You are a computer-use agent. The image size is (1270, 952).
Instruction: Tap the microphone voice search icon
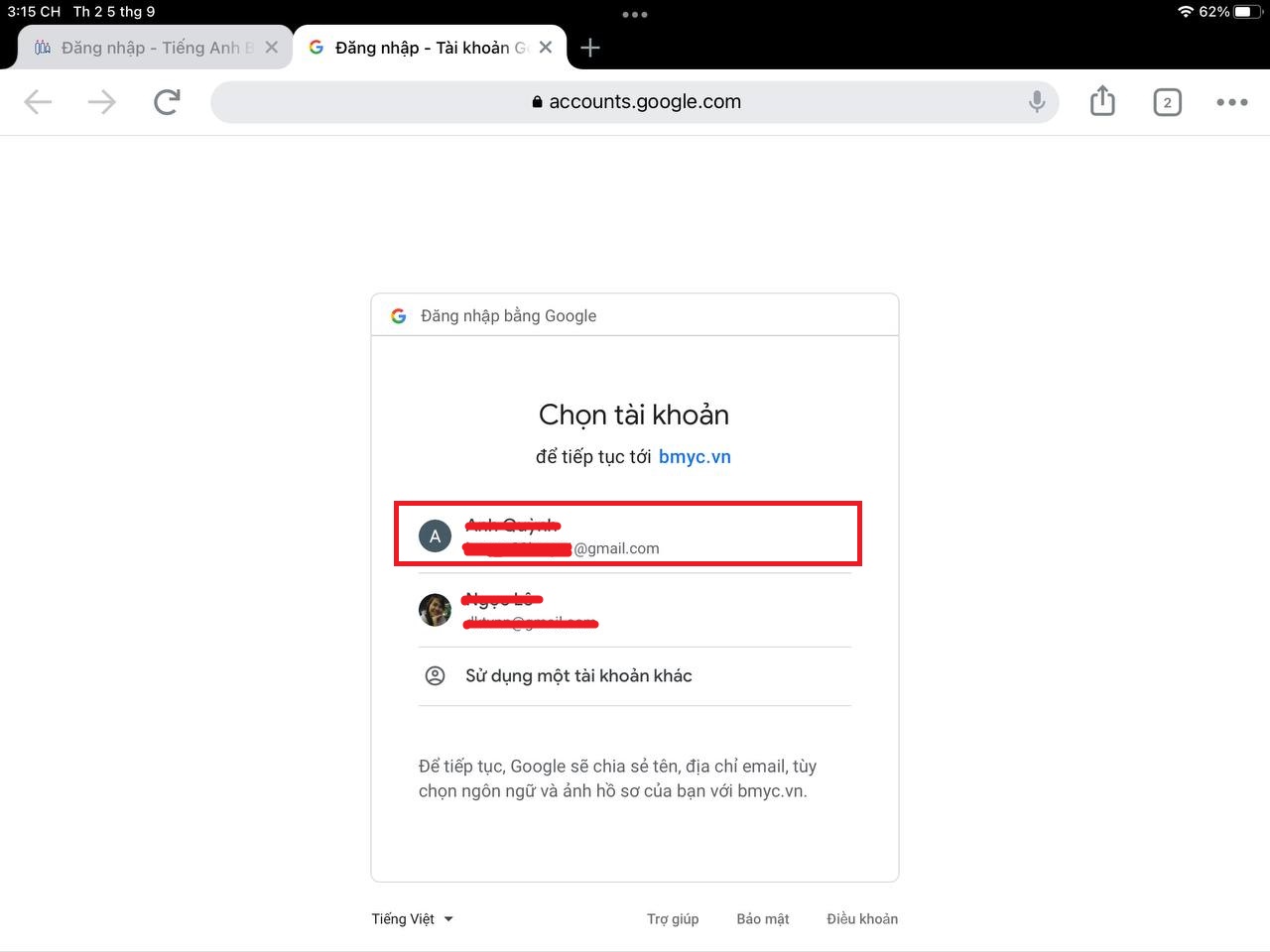pos(1037,101)
